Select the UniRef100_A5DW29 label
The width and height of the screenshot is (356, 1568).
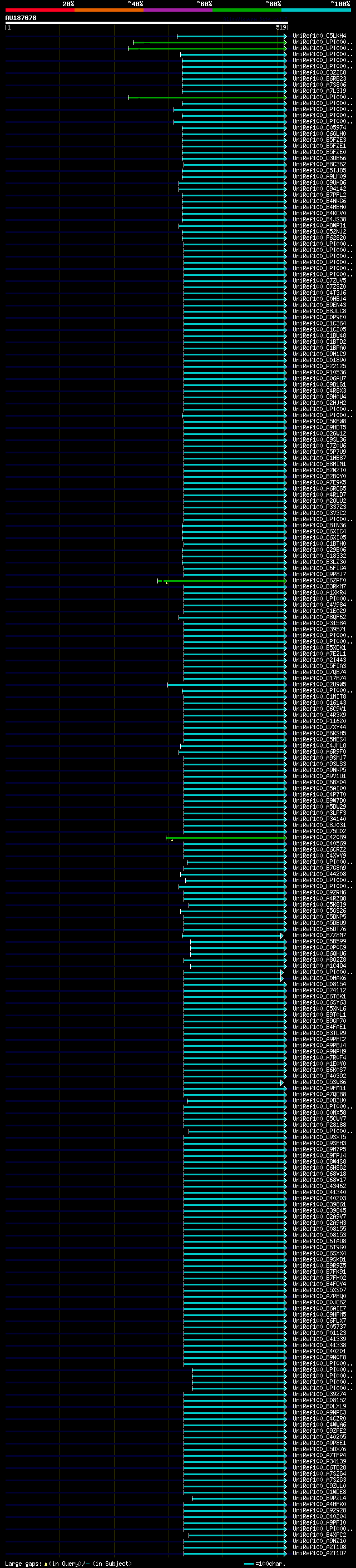[x=319, y=807]
